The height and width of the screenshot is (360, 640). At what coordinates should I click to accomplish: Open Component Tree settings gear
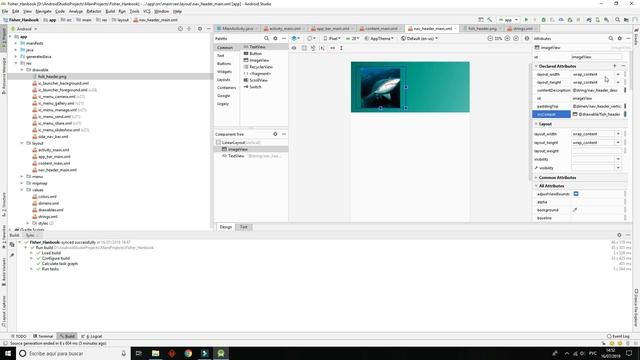click(276, 134)
